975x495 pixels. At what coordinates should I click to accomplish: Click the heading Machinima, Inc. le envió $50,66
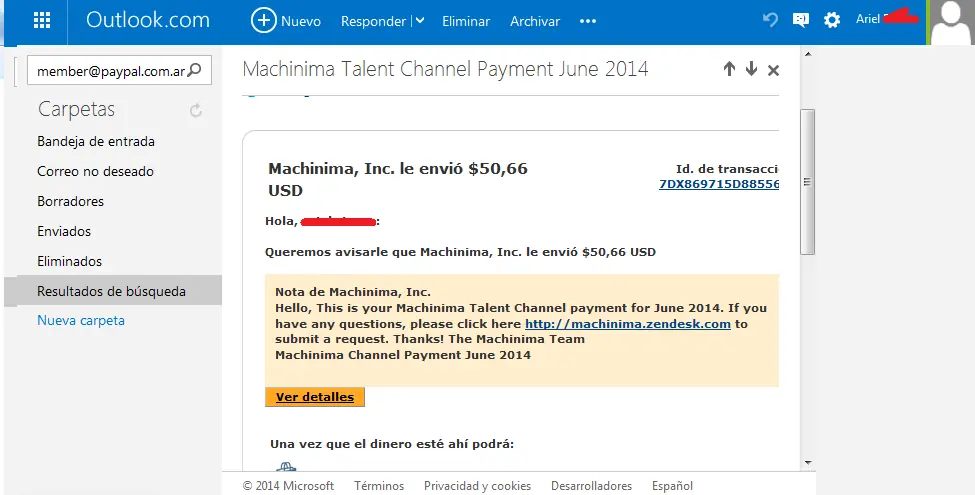pos(398,179)
